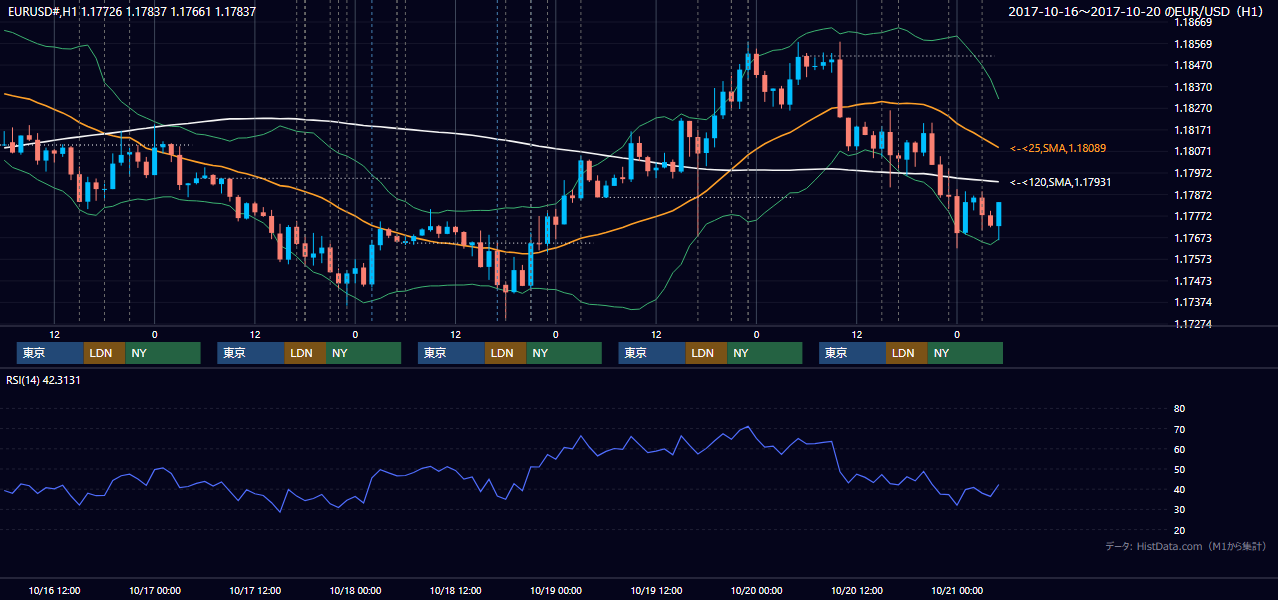Image resolution: width=1278 pixels, height=600 pixels.
Task: Click price axis value 1.17872
Action: [1193, 195]
